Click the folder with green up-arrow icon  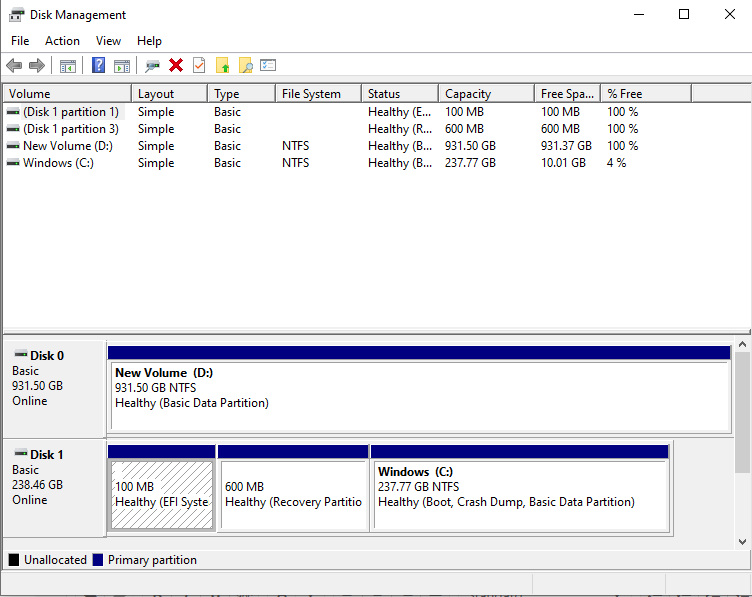tap(223, 65)
